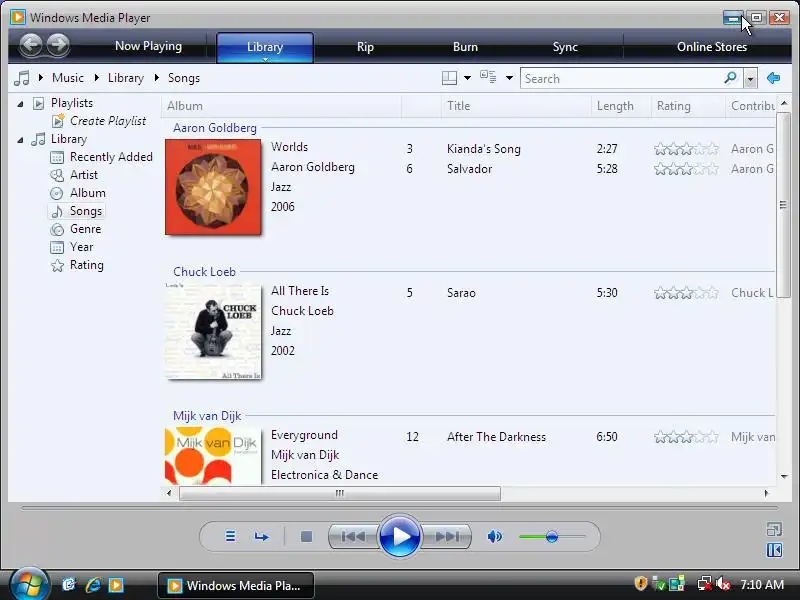This screenshot has width=800, height=600.
Task: Select Create Playlist
Action: tap(108, 121)
